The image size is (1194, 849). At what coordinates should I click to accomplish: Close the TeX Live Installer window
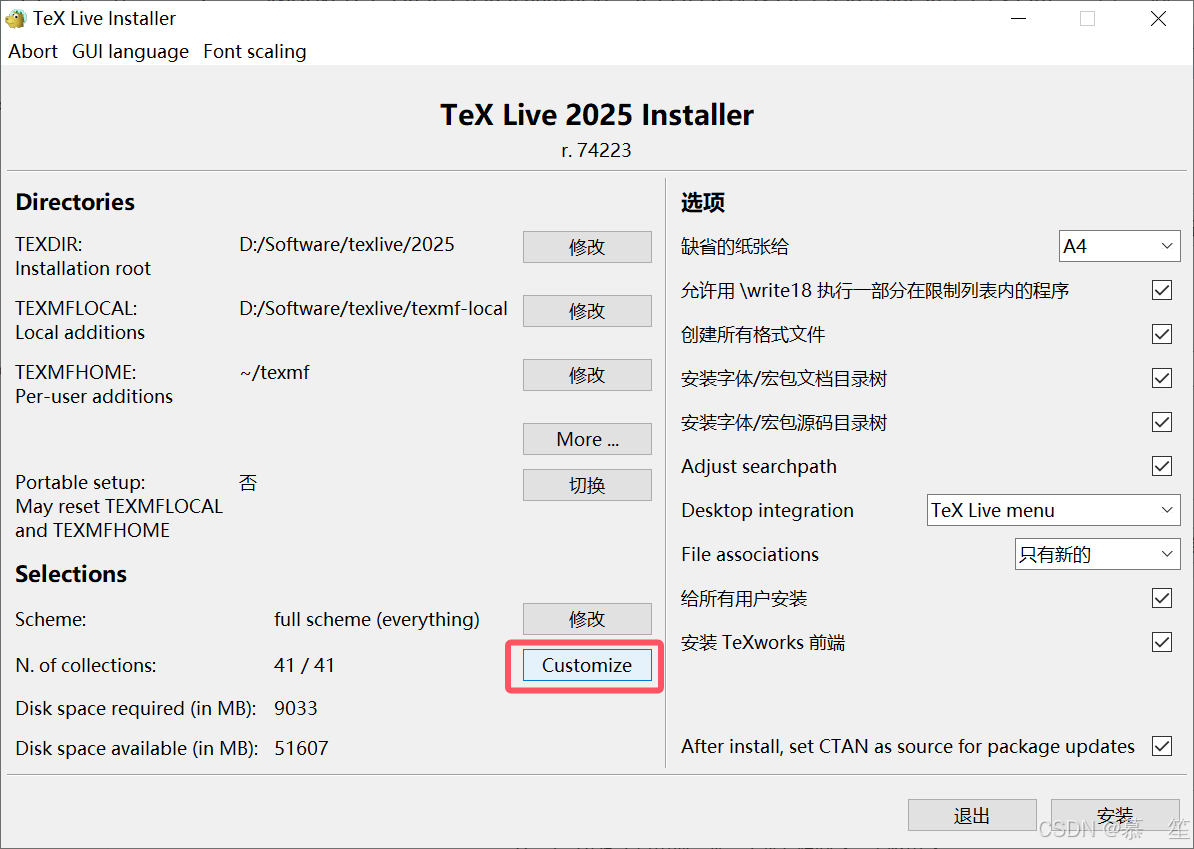coord(1158,18)
